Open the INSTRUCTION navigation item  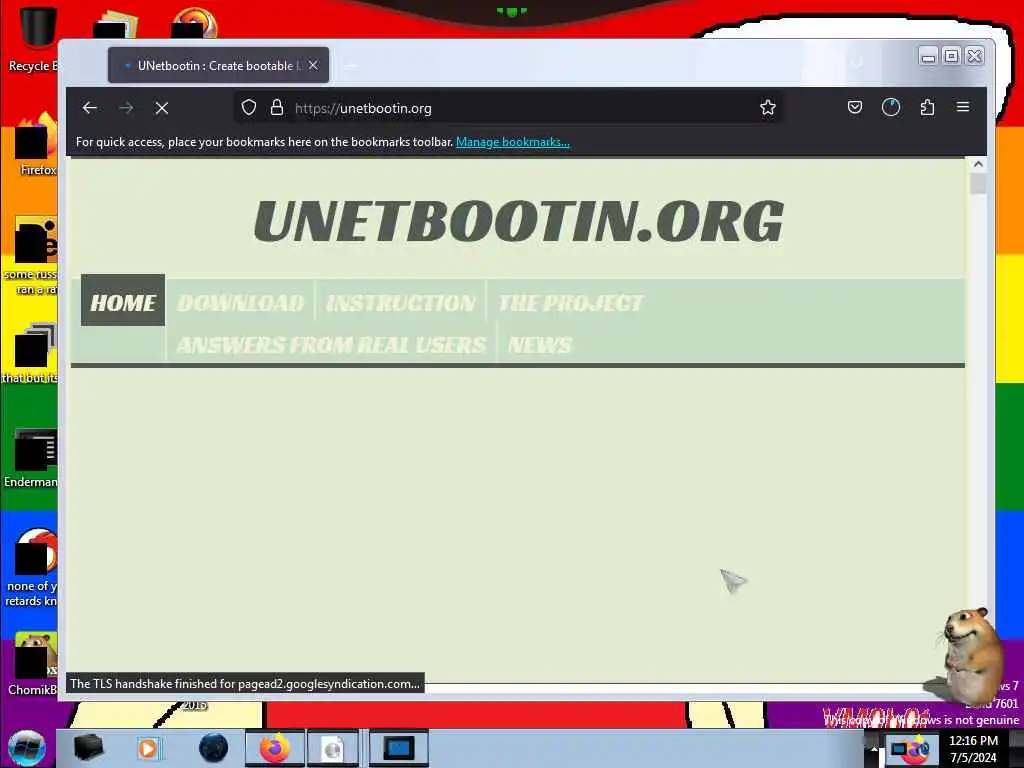[400, 302]
